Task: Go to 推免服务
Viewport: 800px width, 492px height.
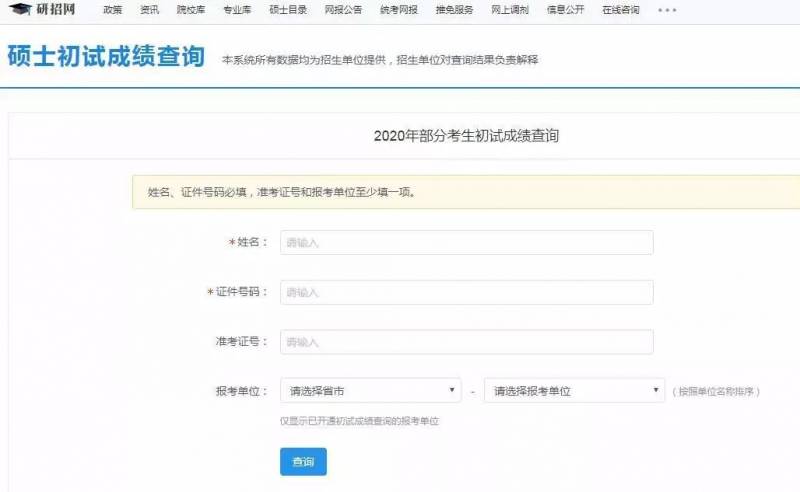Action: (451, 10)
